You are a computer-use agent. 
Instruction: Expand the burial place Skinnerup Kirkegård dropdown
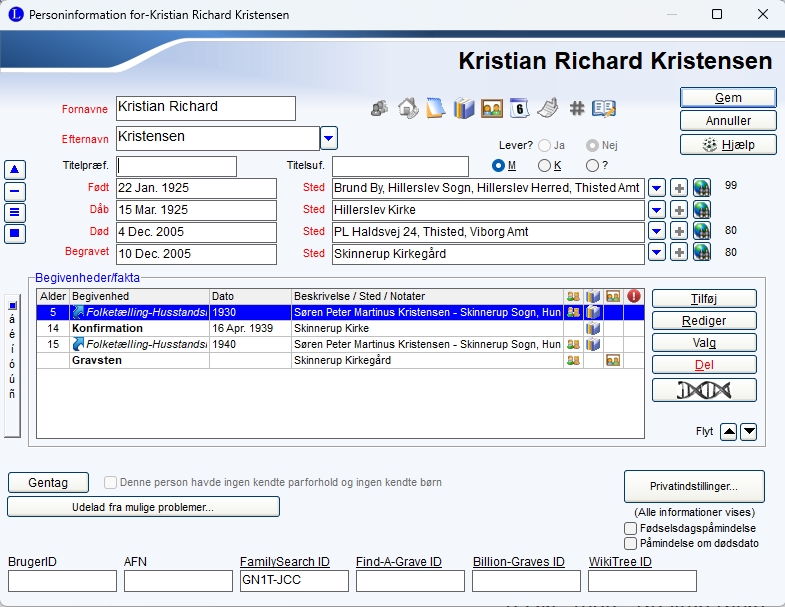click(x=656, y=253)
